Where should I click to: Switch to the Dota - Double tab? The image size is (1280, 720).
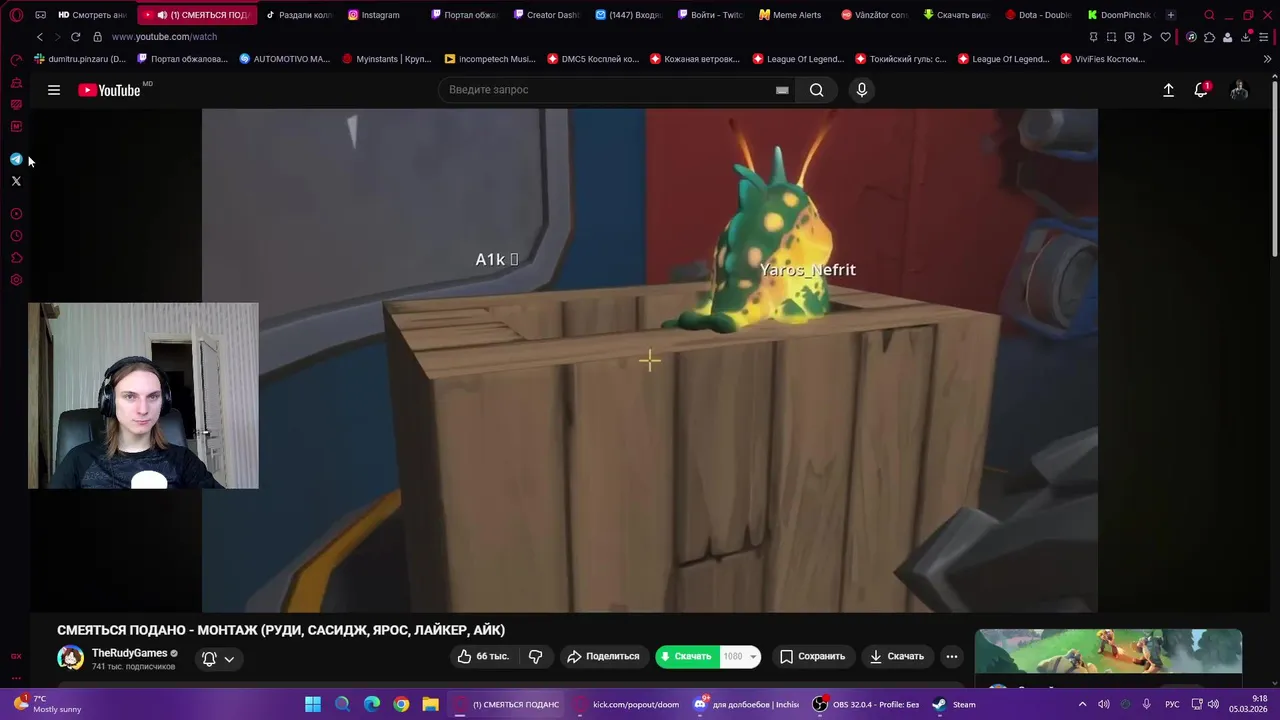[x=1037, y=15]
